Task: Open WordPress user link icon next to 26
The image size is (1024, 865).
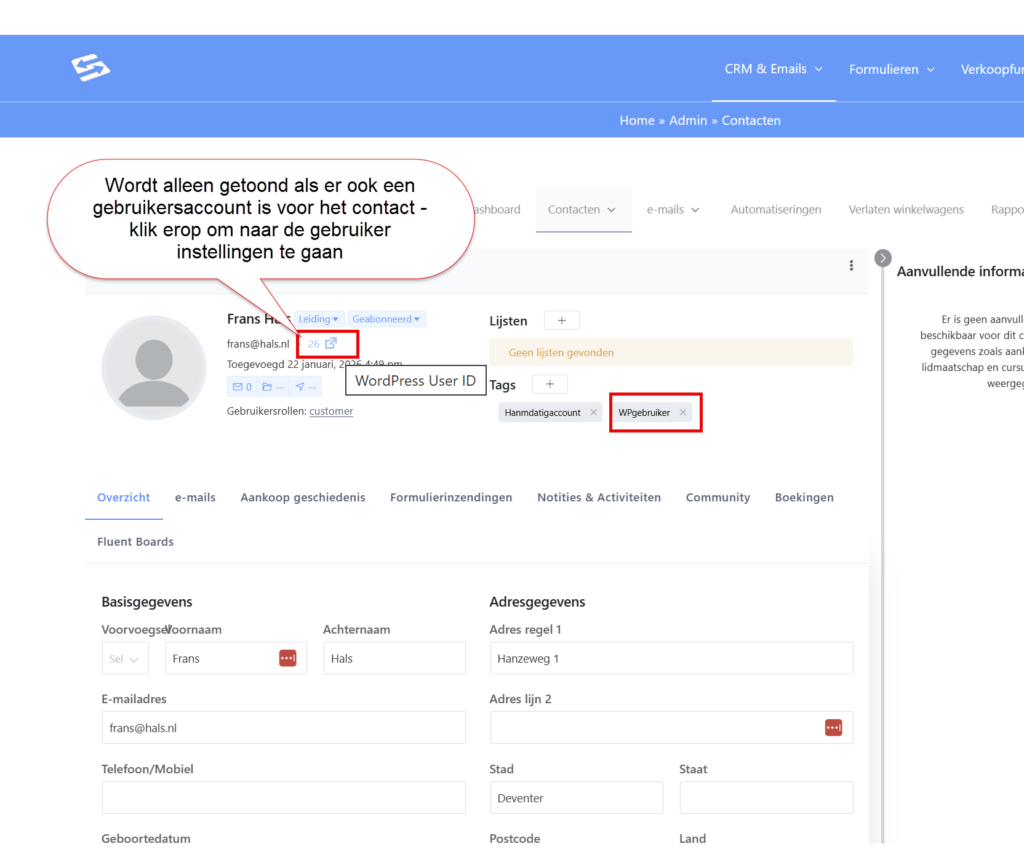Action: tap(331, 344)
